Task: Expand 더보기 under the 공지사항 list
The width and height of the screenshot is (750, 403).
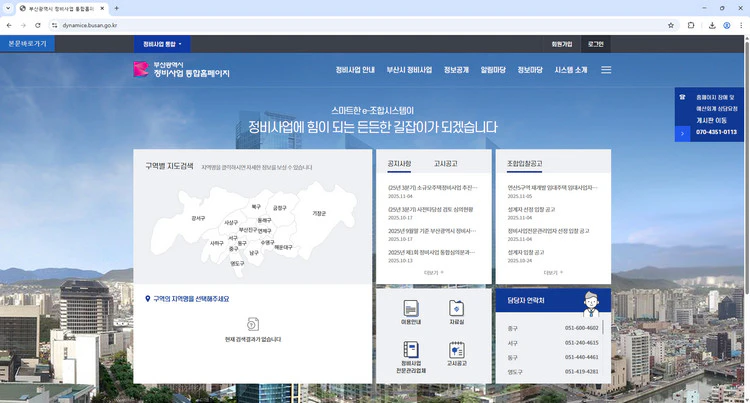Action: pos(433,271)
